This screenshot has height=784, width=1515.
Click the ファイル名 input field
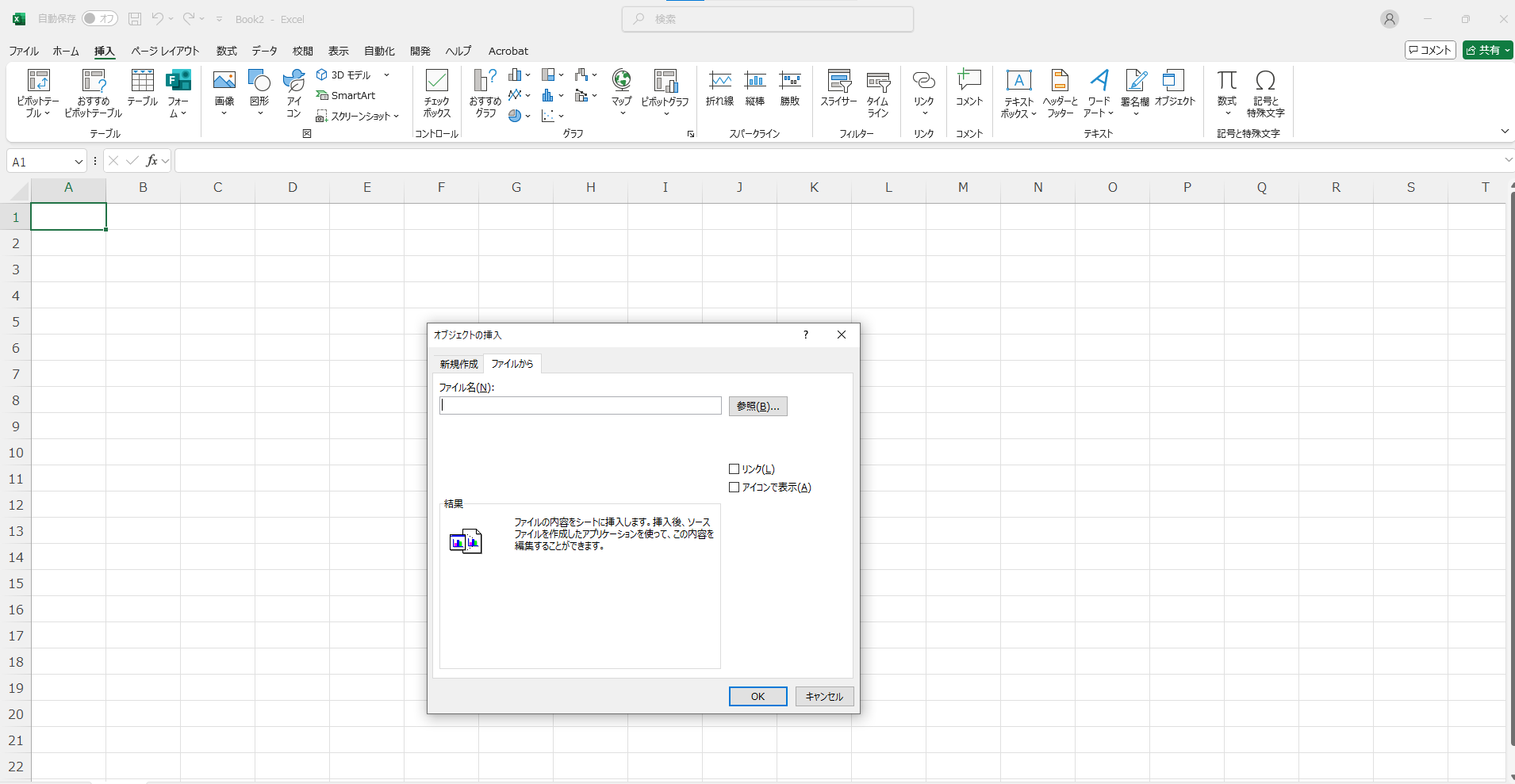coord(580,406)
